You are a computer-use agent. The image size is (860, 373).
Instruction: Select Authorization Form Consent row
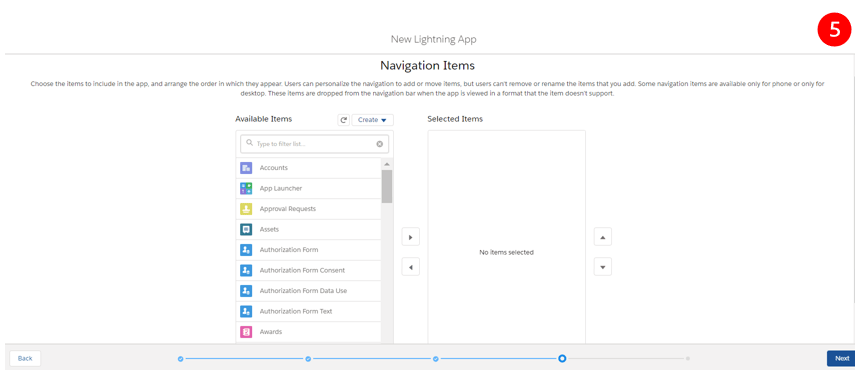(x=309, y=270)
